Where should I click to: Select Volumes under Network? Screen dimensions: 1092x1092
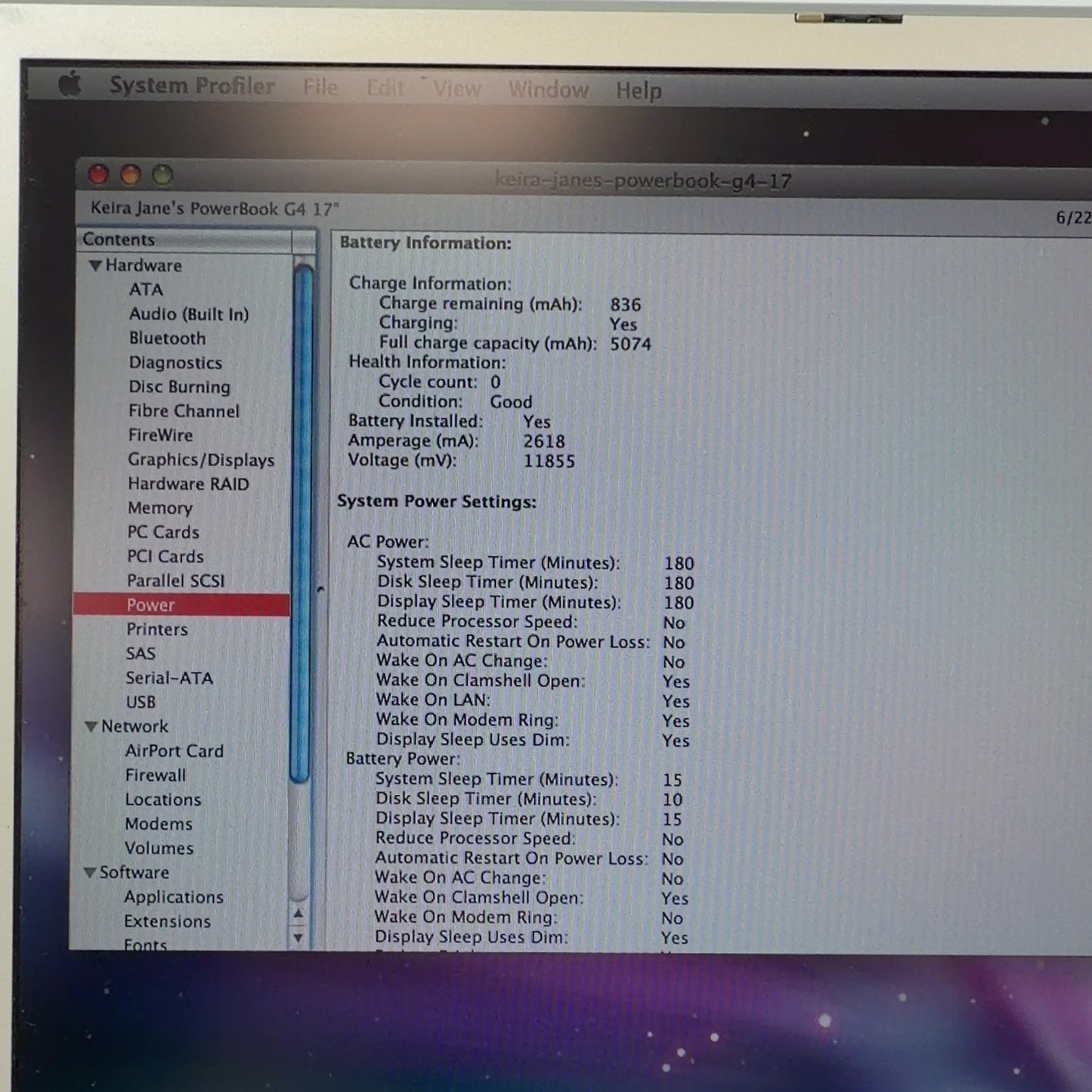point(159,848)
